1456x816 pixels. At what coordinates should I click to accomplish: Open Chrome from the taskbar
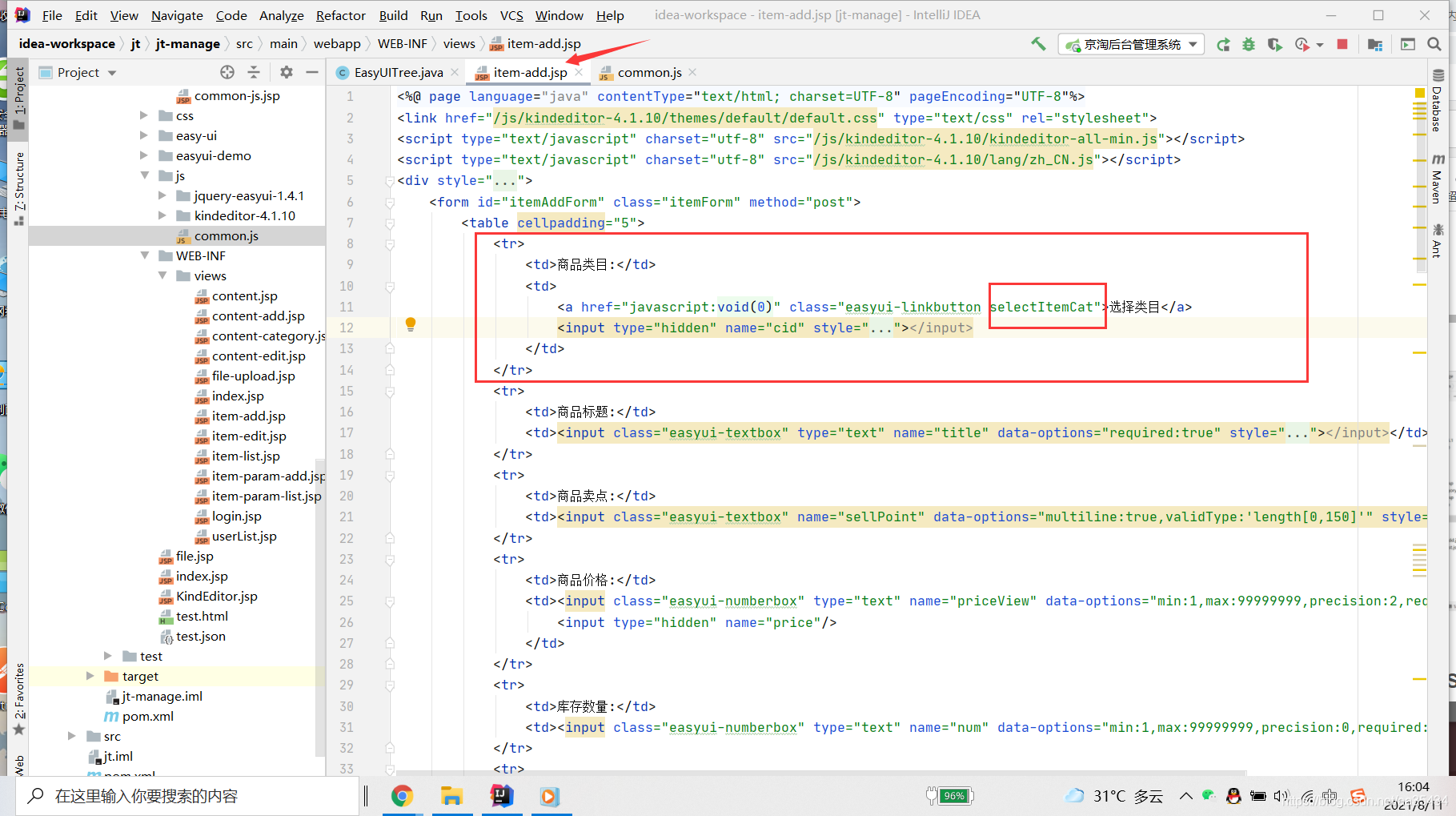(x=402, y=795)
